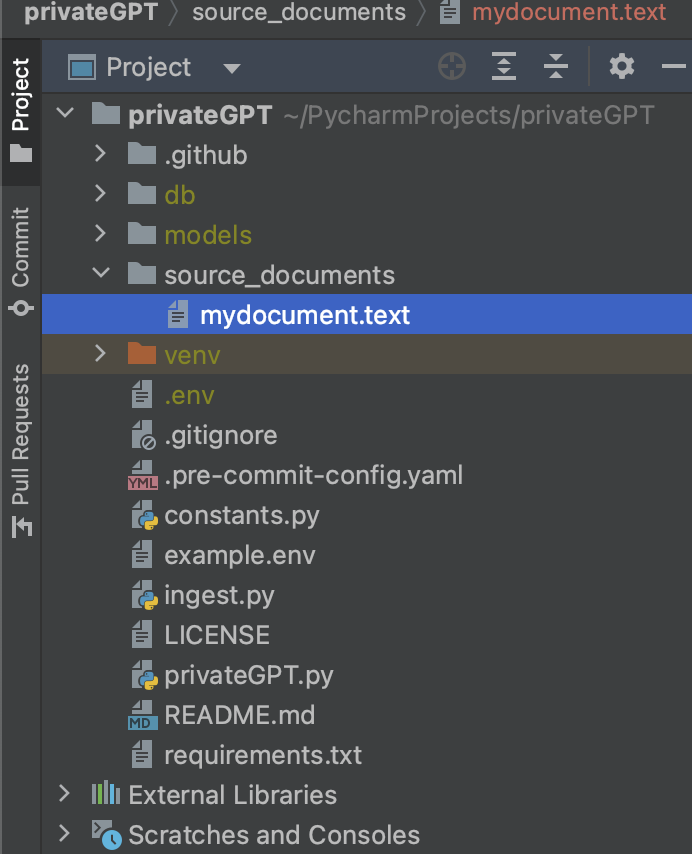Click the Markdown icon beside README.md

144,714
